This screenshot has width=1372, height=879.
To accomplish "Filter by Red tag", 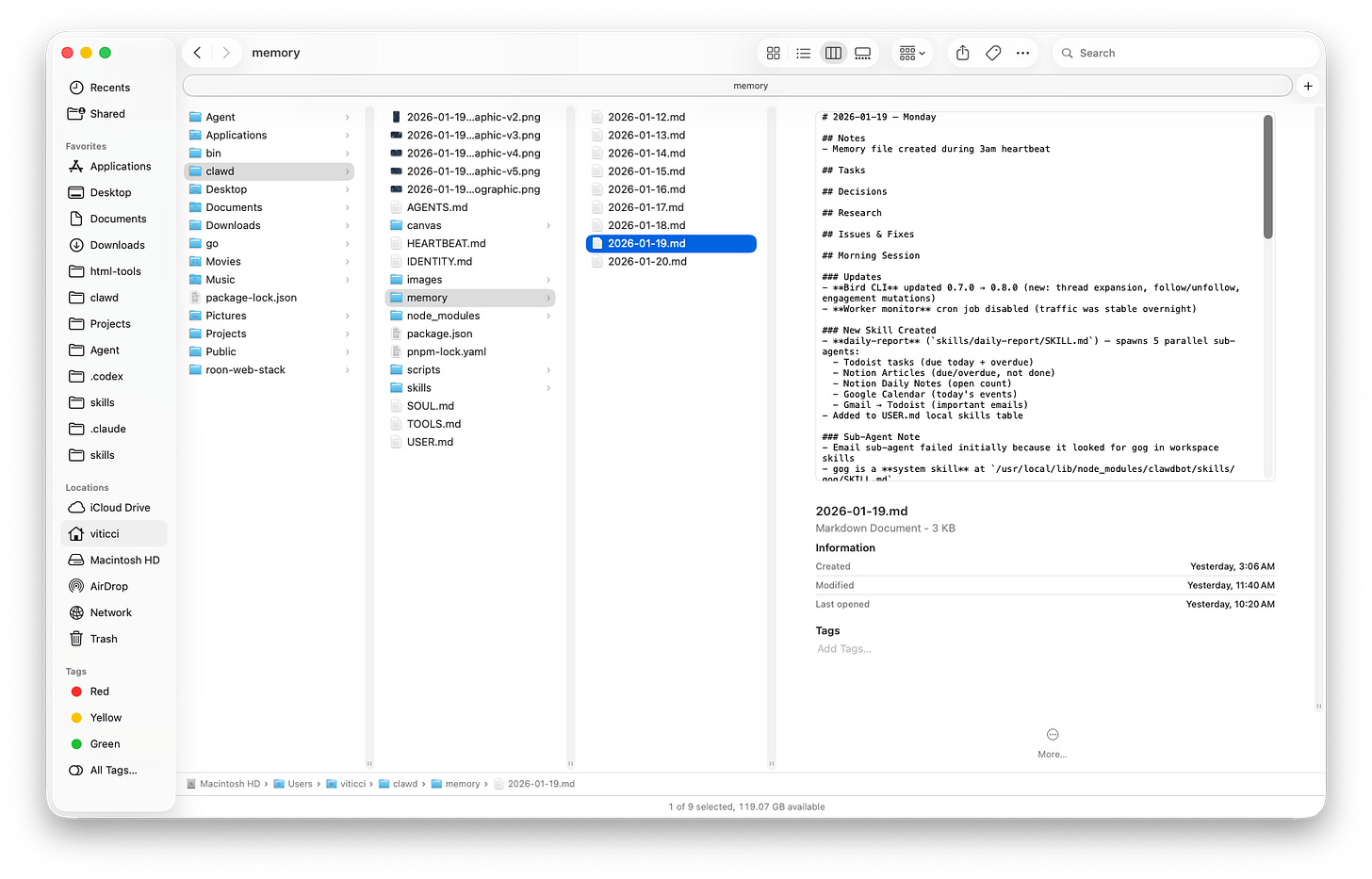I will pos(113,692).
